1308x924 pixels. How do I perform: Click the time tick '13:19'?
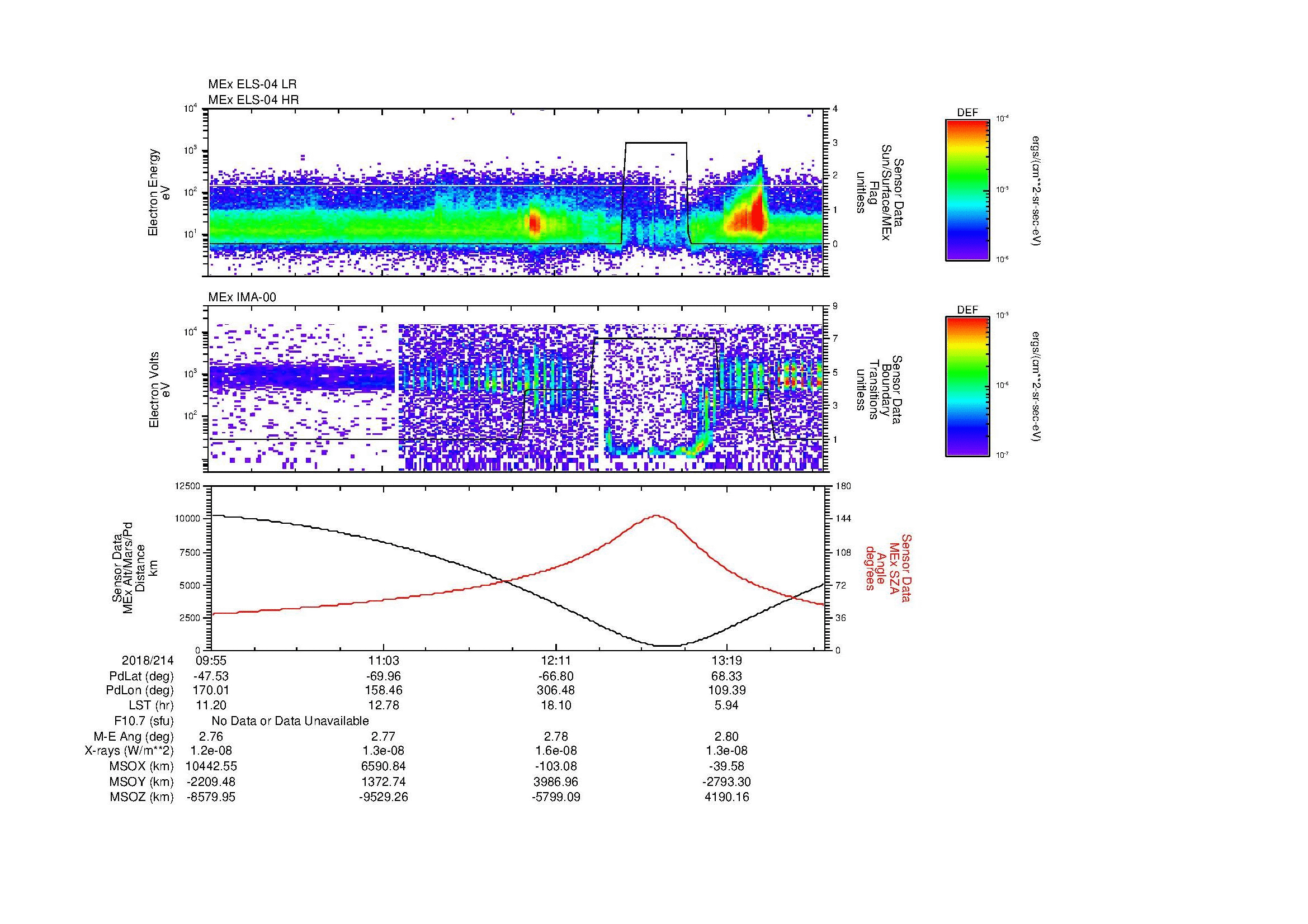point(727,661)
